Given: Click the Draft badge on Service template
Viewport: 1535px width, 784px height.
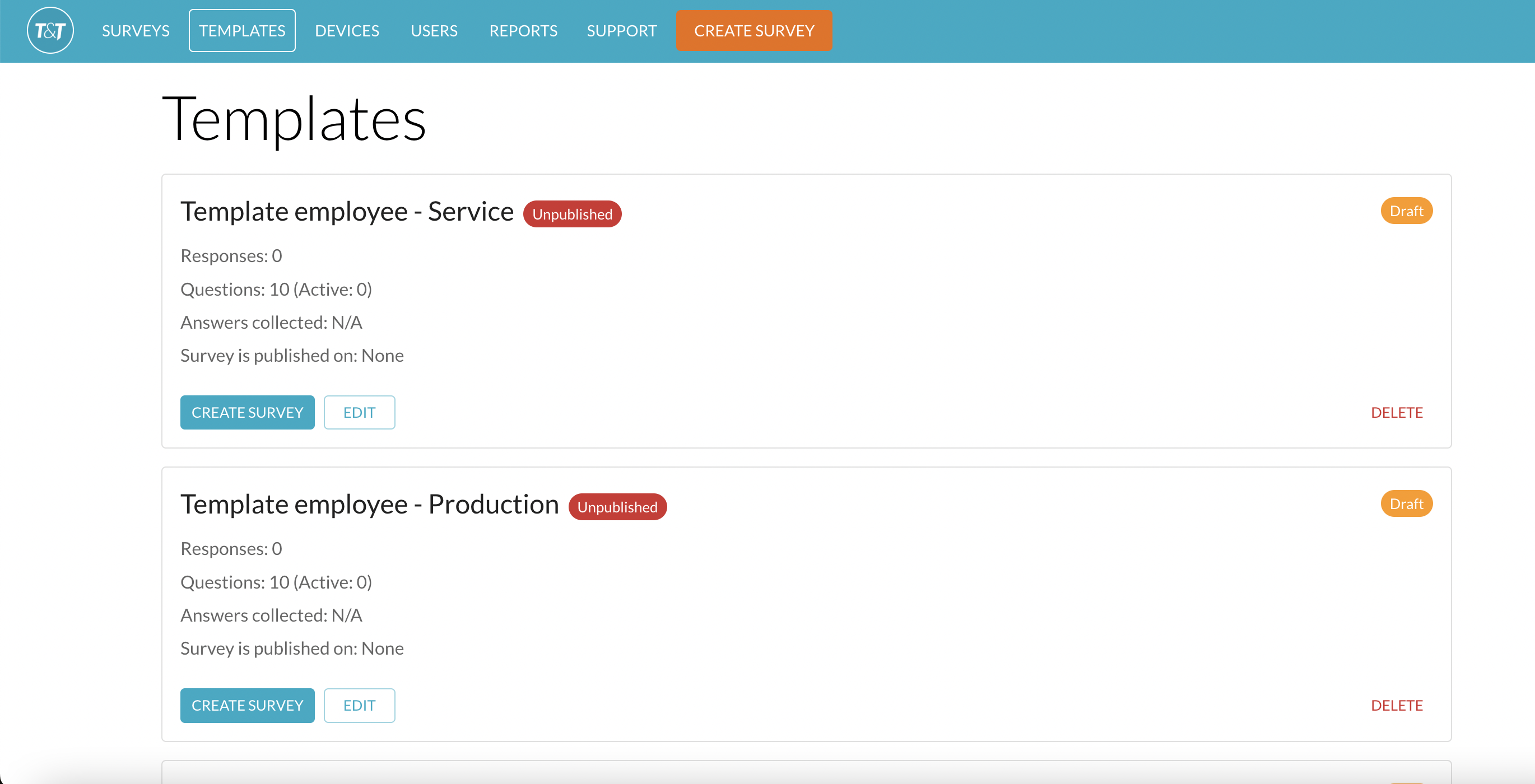Looking at the screenshot, I should (1406, 211).
